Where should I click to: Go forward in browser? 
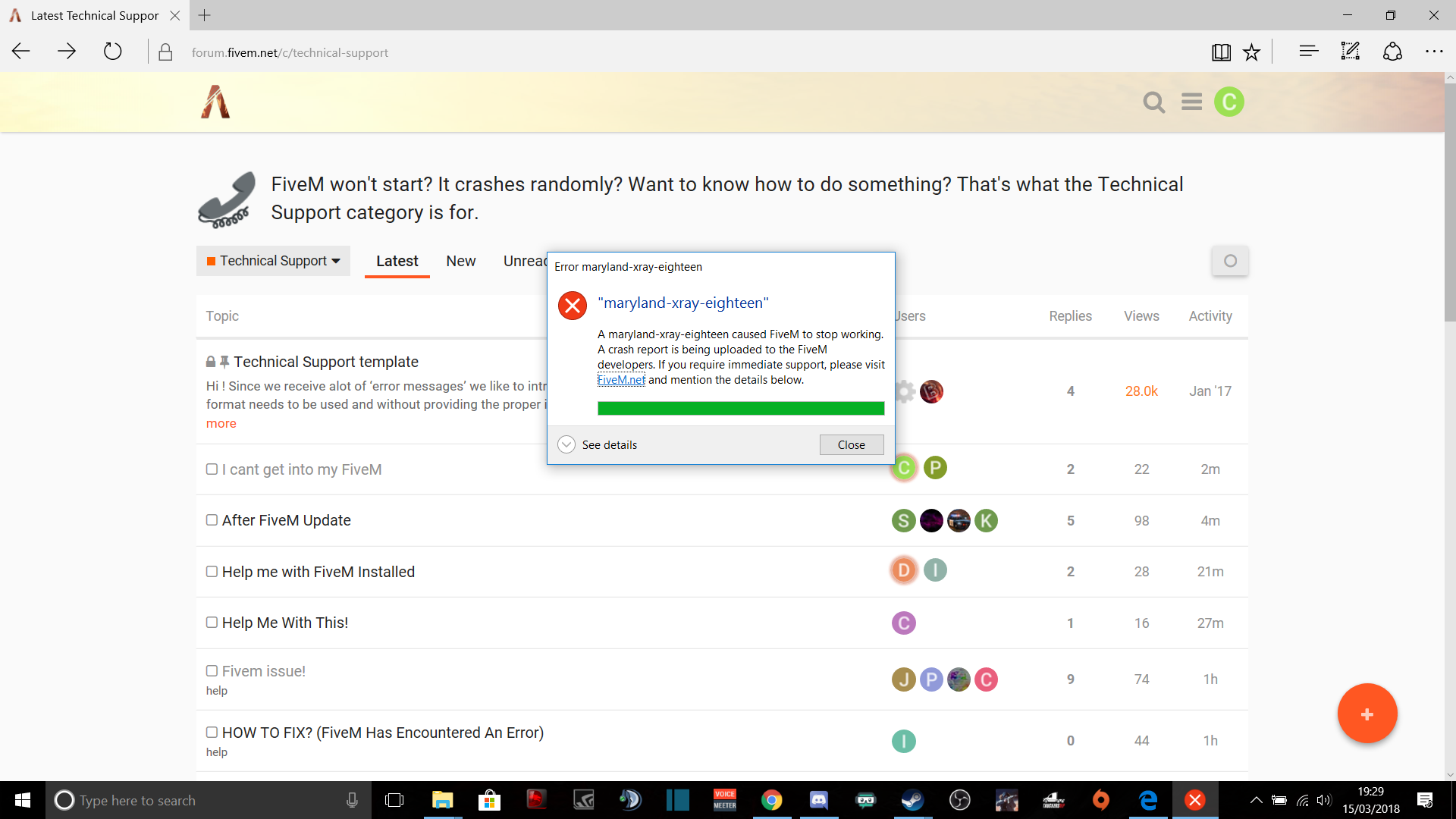click(x=67, y=52)
